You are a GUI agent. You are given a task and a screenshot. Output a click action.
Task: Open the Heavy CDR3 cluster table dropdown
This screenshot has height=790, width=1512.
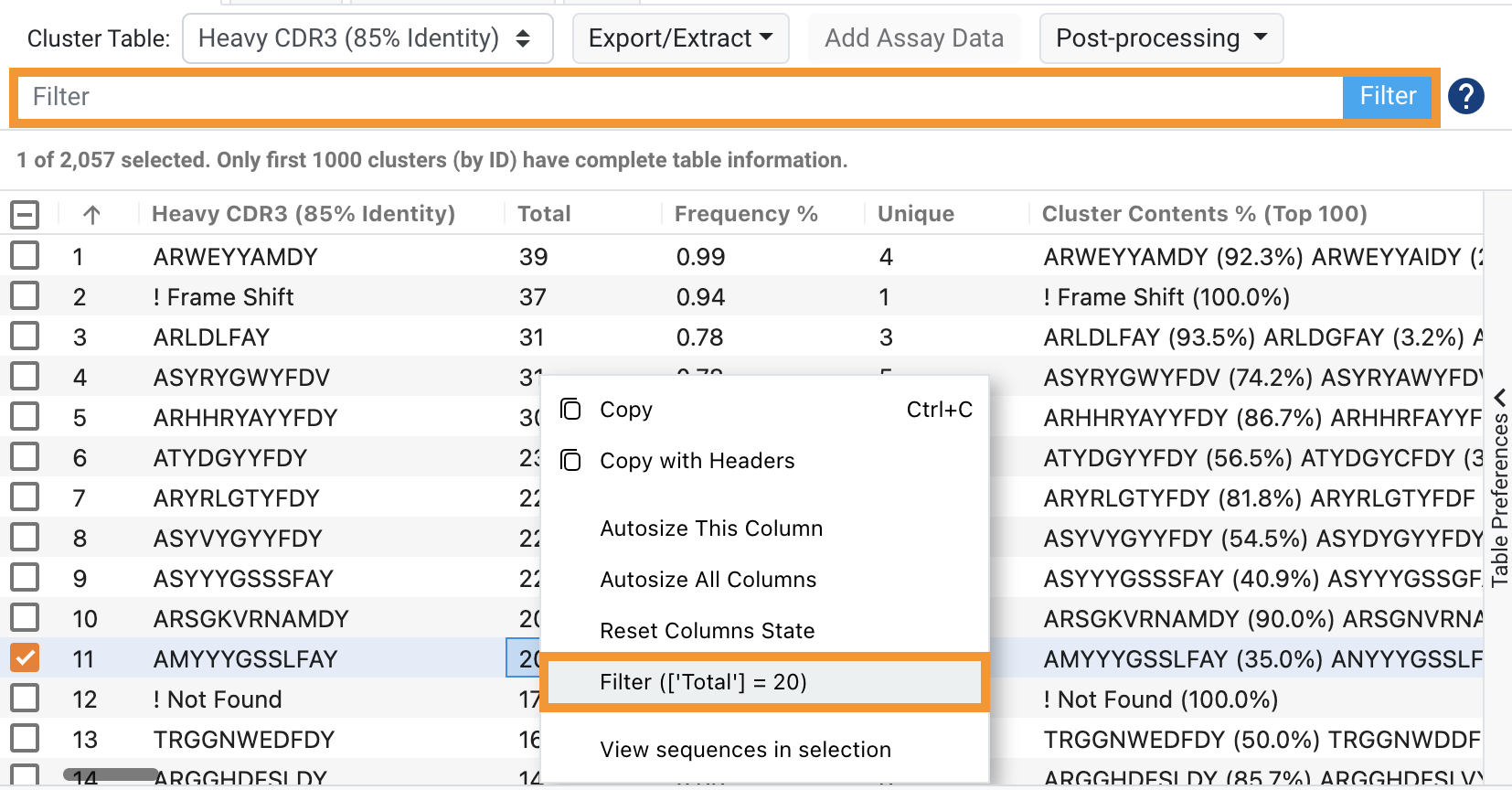[x=367, y=38]
